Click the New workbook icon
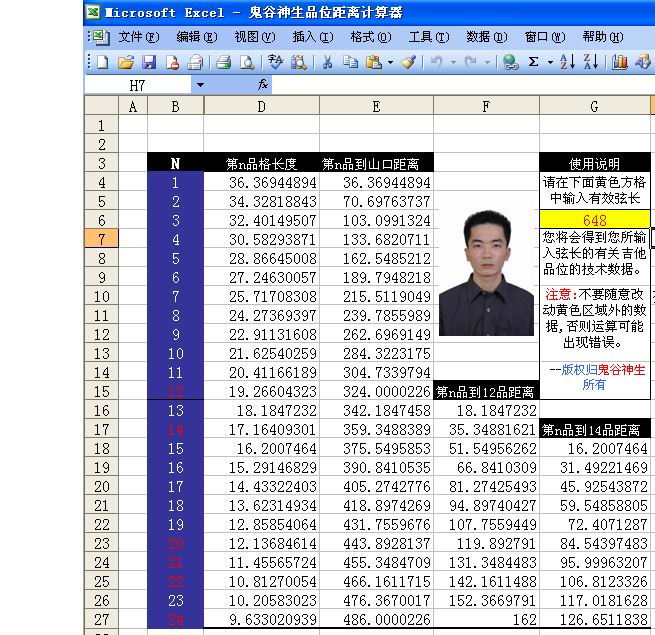Screen dimensions: 655x635 point(101,62)
